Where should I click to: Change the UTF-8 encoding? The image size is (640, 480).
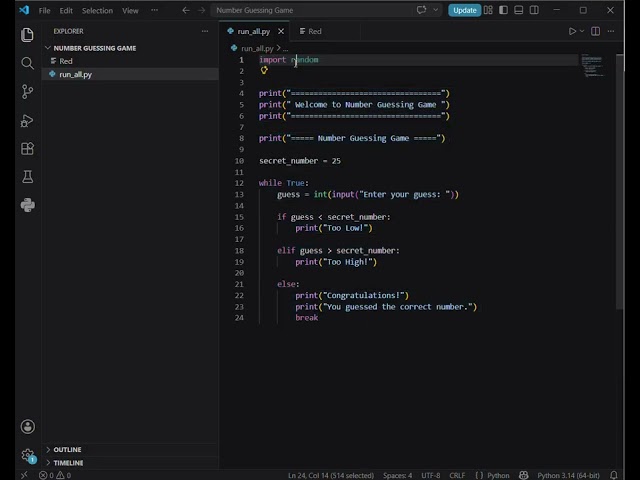431,476
